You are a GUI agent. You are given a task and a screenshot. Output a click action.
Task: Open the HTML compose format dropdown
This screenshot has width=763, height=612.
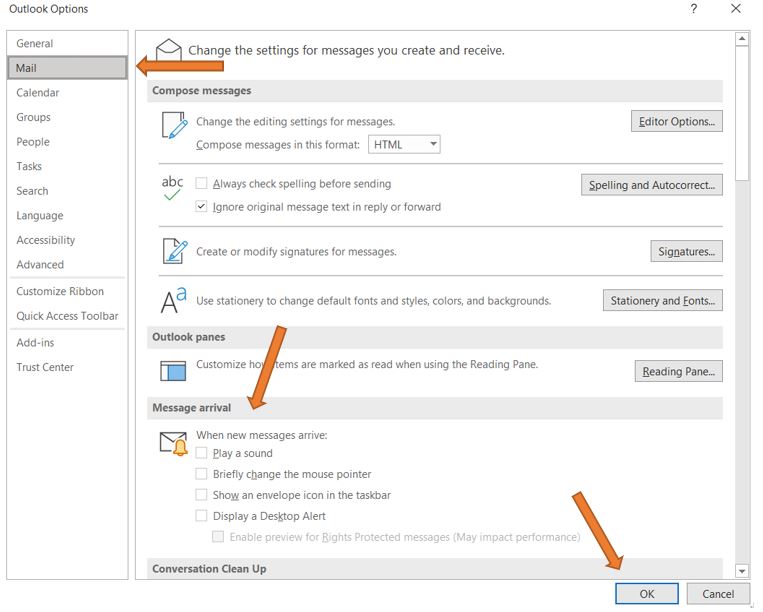tap(404, 144)
